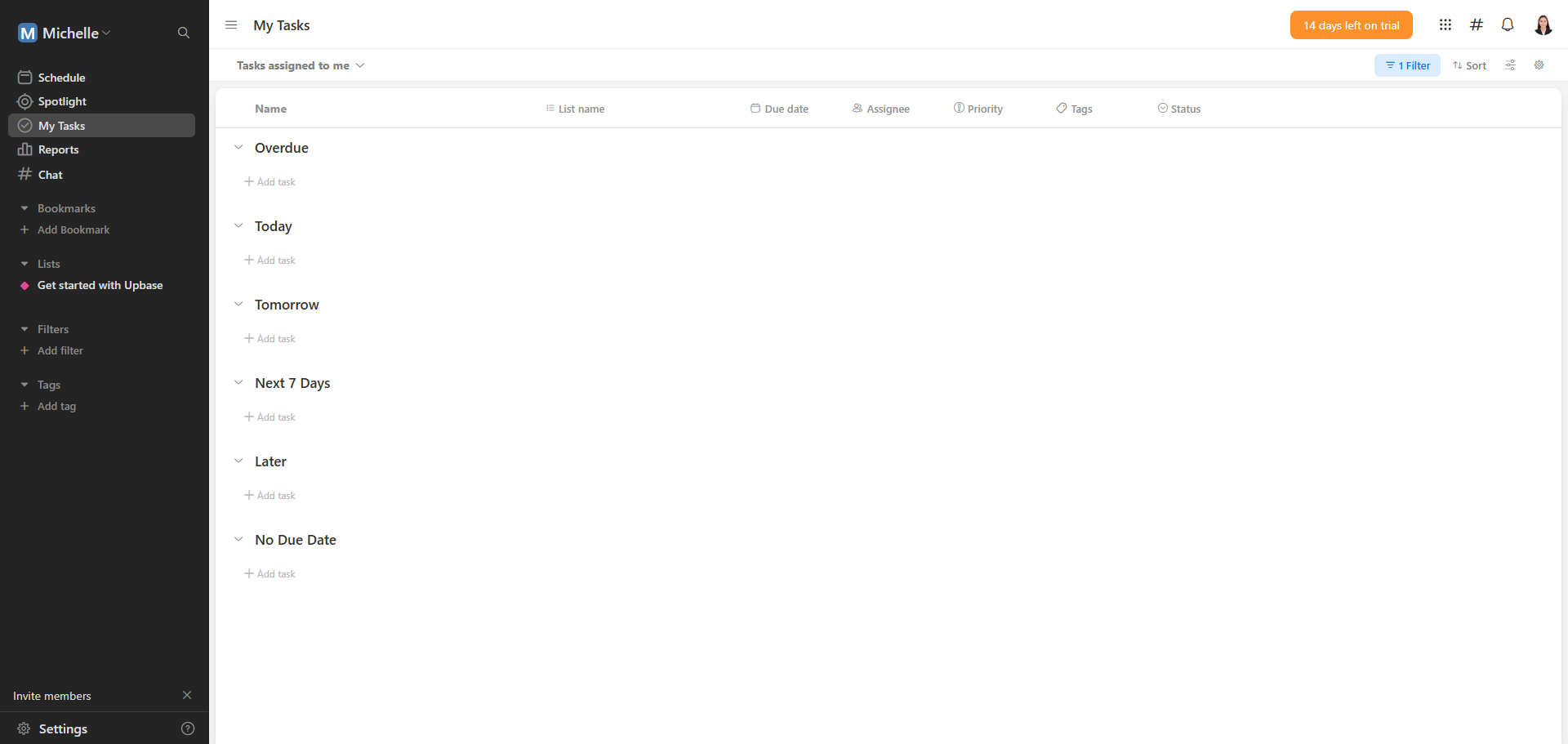Image resolution: width=1568 pixels, height=744 pixels.
Task: Open the help question mark icon
Action: pyautogui.click(x=188, y=728)
